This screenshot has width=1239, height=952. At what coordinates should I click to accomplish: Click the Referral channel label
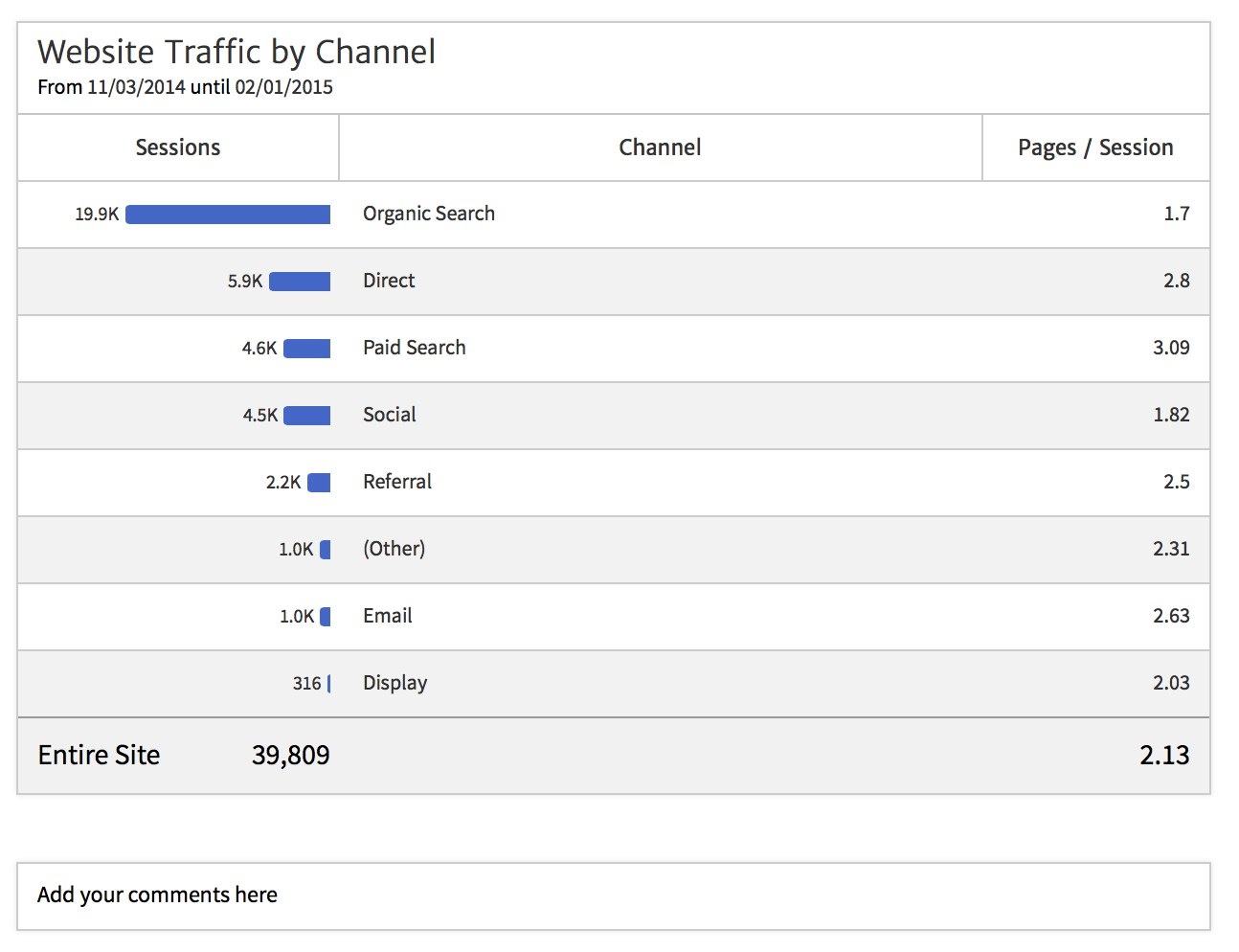pyautogui.click(x=396, y=482)
